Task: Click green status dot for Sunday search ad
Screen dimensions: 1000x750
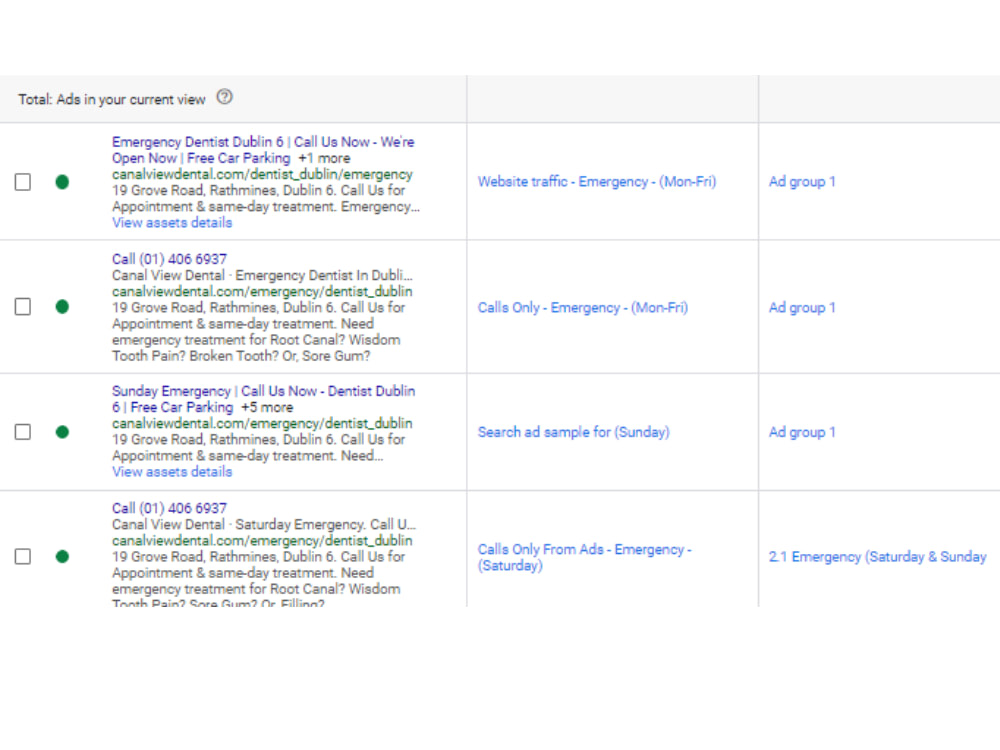Action: (x=62, y=432)
